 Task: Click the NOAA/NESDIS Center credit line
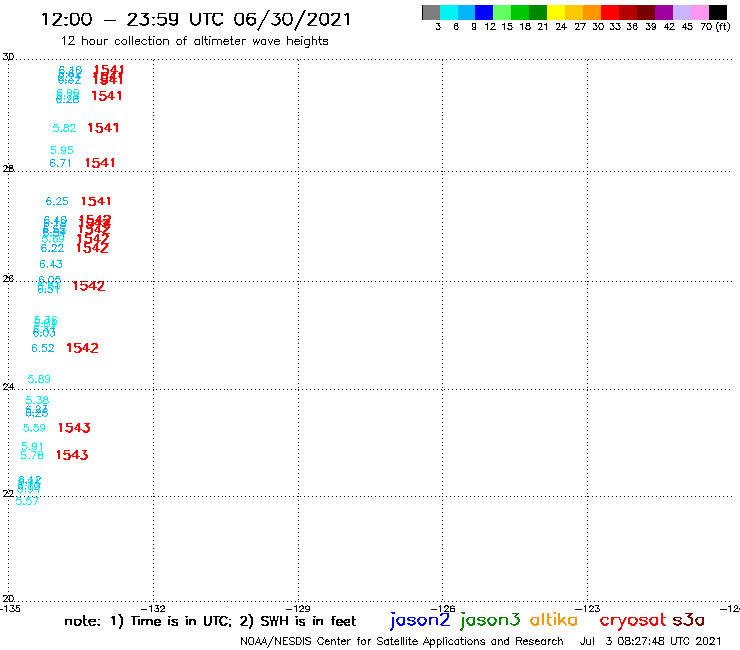click(x=402, y=642)
